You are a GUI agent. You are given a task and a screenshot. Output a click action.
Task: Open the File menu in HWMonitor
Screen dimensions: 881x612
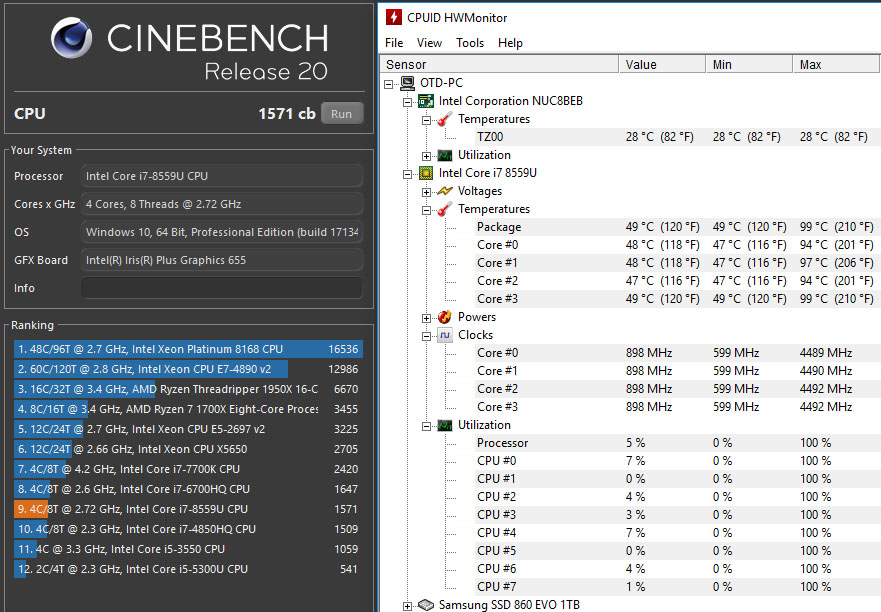(394, 43)
